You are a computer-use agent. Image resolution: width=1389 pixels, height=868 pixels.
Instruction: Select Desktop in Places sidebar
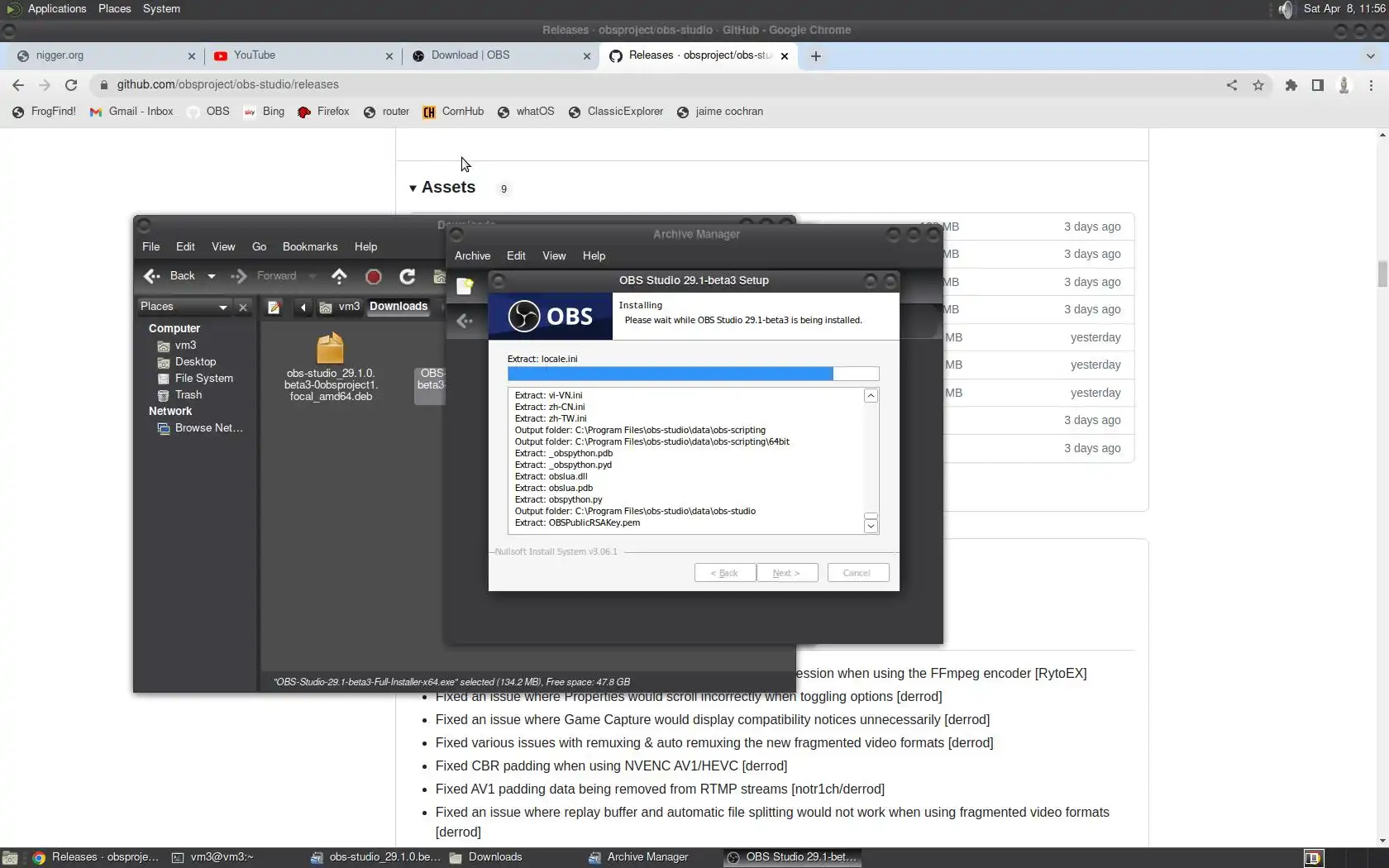pyautogui.click(x=187, y=362)
